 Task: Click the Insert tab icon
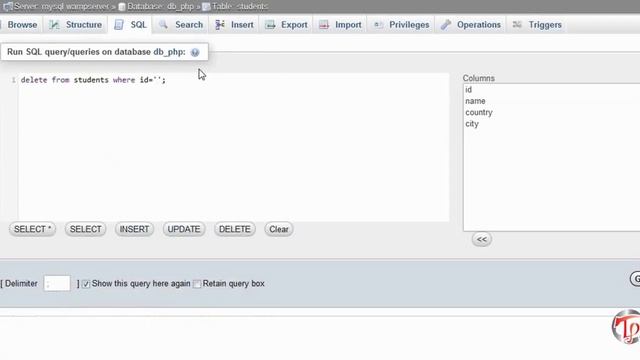pos(220,24)
